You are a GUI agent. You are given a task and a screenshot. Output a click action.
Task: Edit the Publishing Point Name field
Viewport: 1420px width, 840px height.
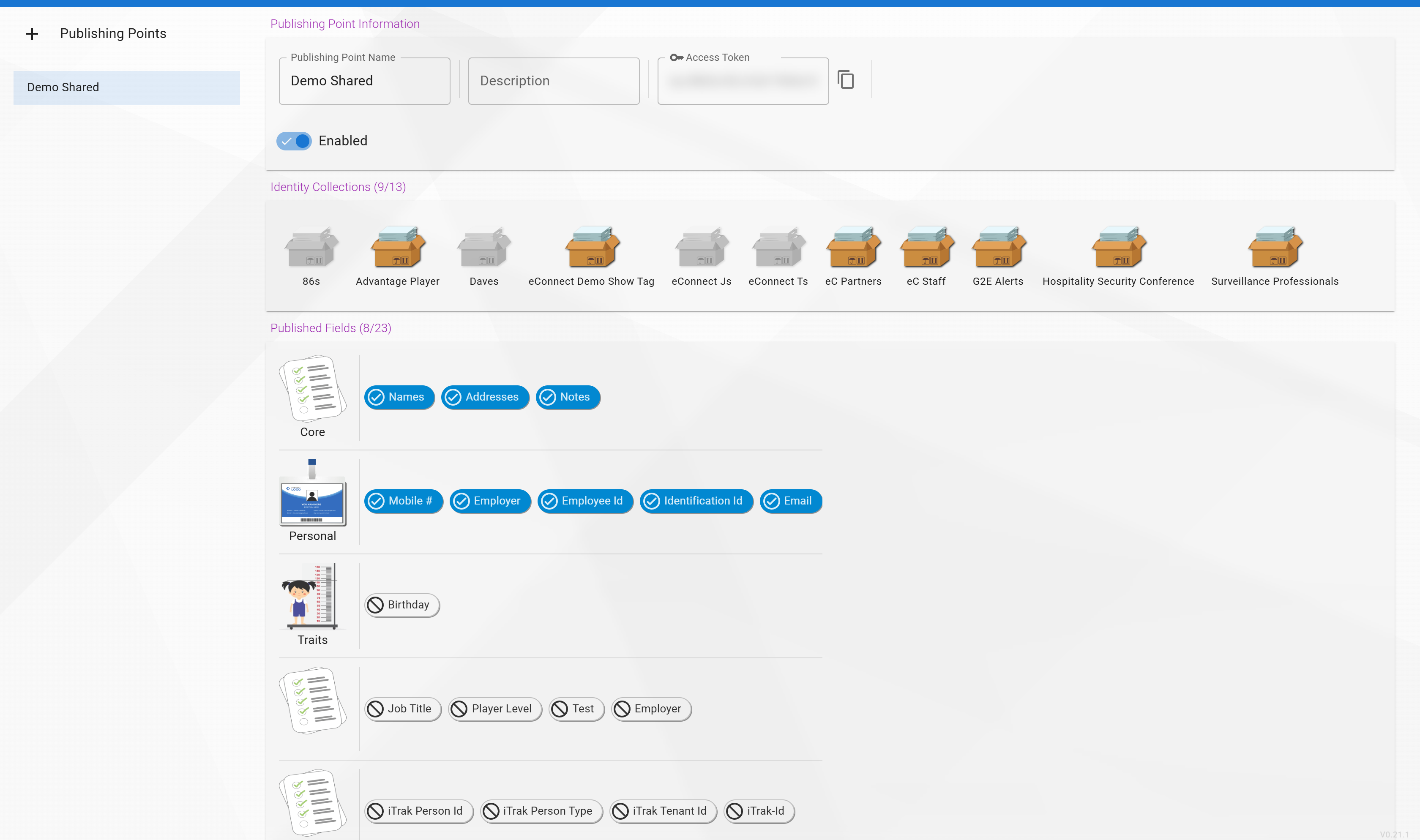click(x=364, y=81)
